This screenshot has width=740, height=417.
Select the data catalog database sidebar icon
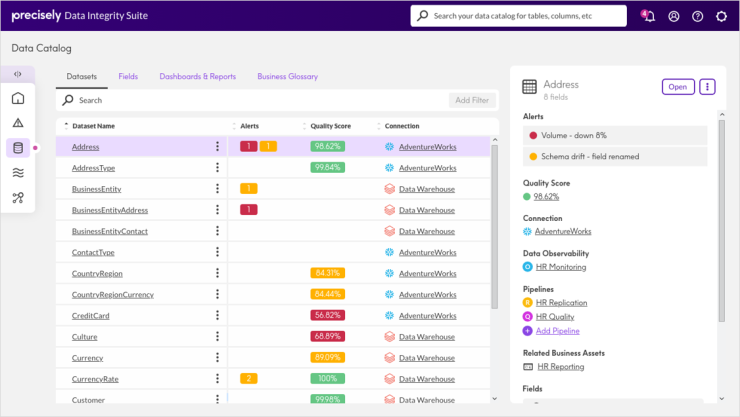pyautogui.click(x=18, y=148)
